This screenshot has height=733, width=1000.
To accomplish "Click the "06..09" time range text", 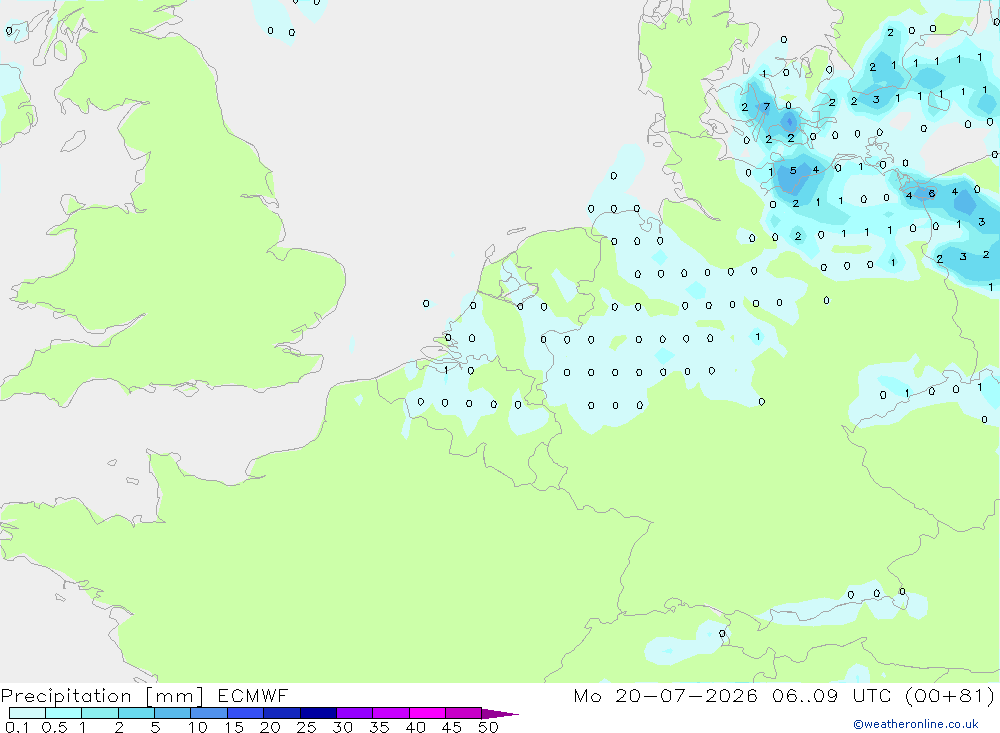I will (805, 695).
